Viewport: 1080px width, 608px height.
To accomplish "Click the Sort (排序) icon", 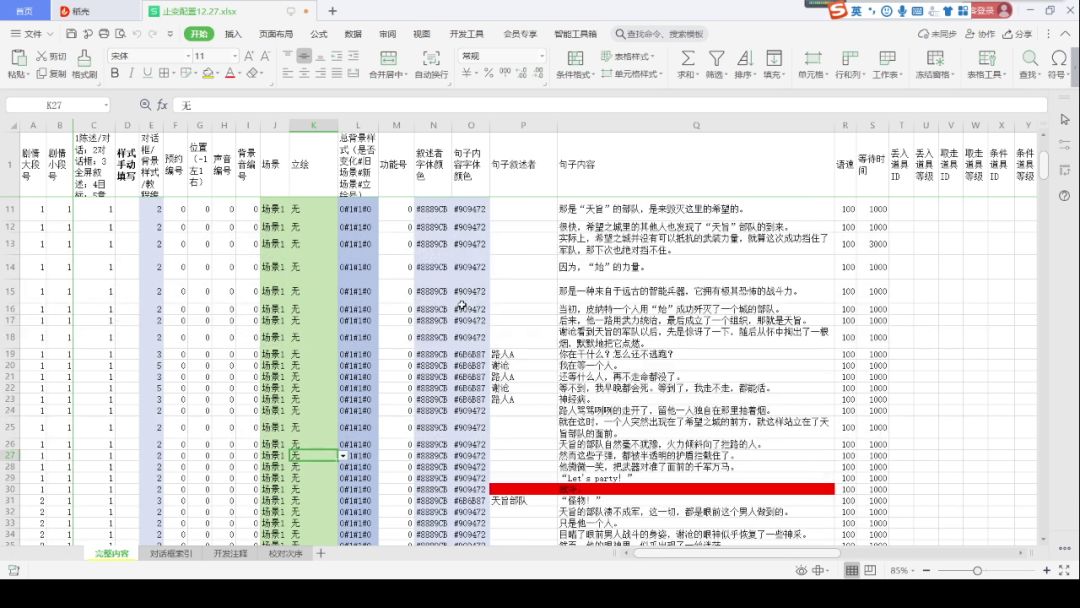I will pyautogui.click(x=745, y=58).
